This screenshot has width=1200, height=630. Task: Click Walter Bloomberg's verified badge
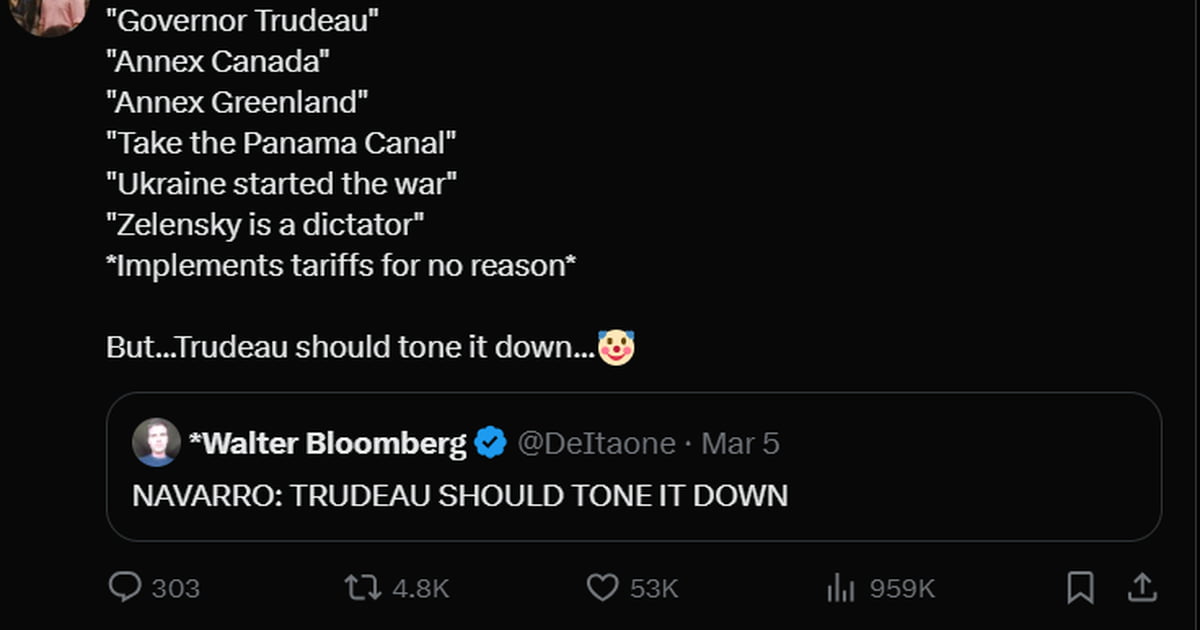tap(489, 442)
